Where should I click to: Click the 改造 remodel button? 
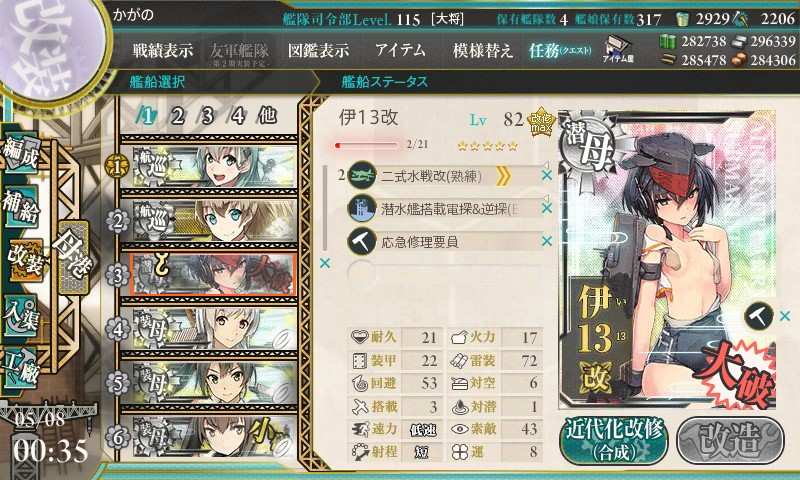[730, 441]
